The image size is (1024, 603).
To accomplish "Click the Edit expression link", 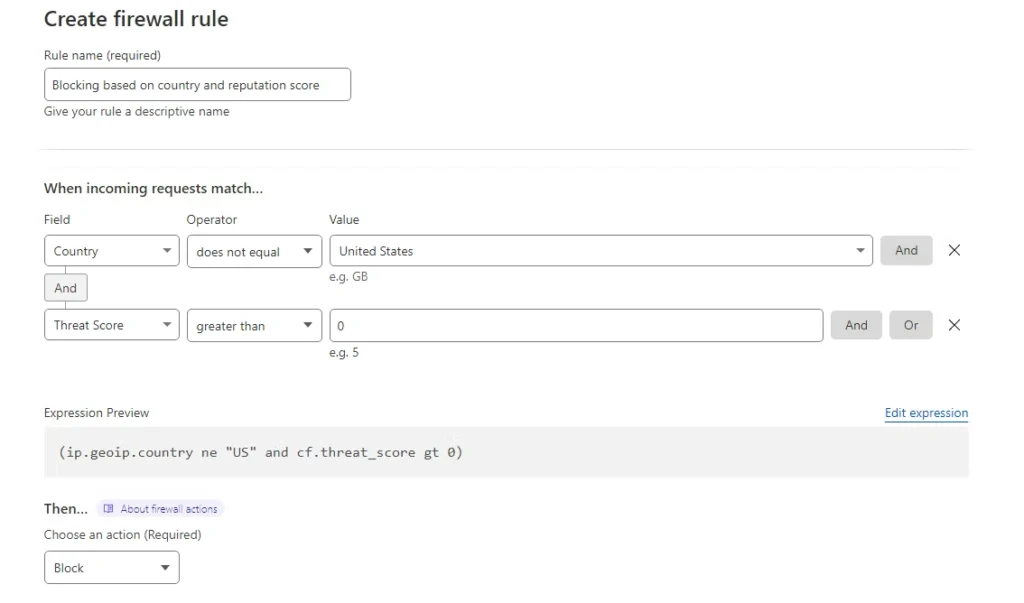I will pos(926,413).
